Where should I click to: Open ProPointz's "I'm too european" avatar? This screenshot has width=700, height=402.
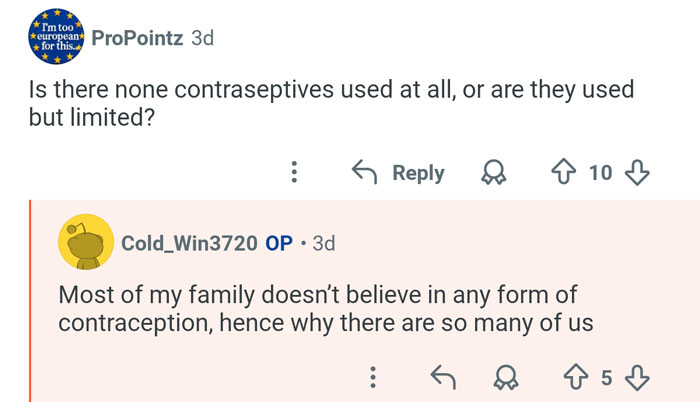[52, 39]
